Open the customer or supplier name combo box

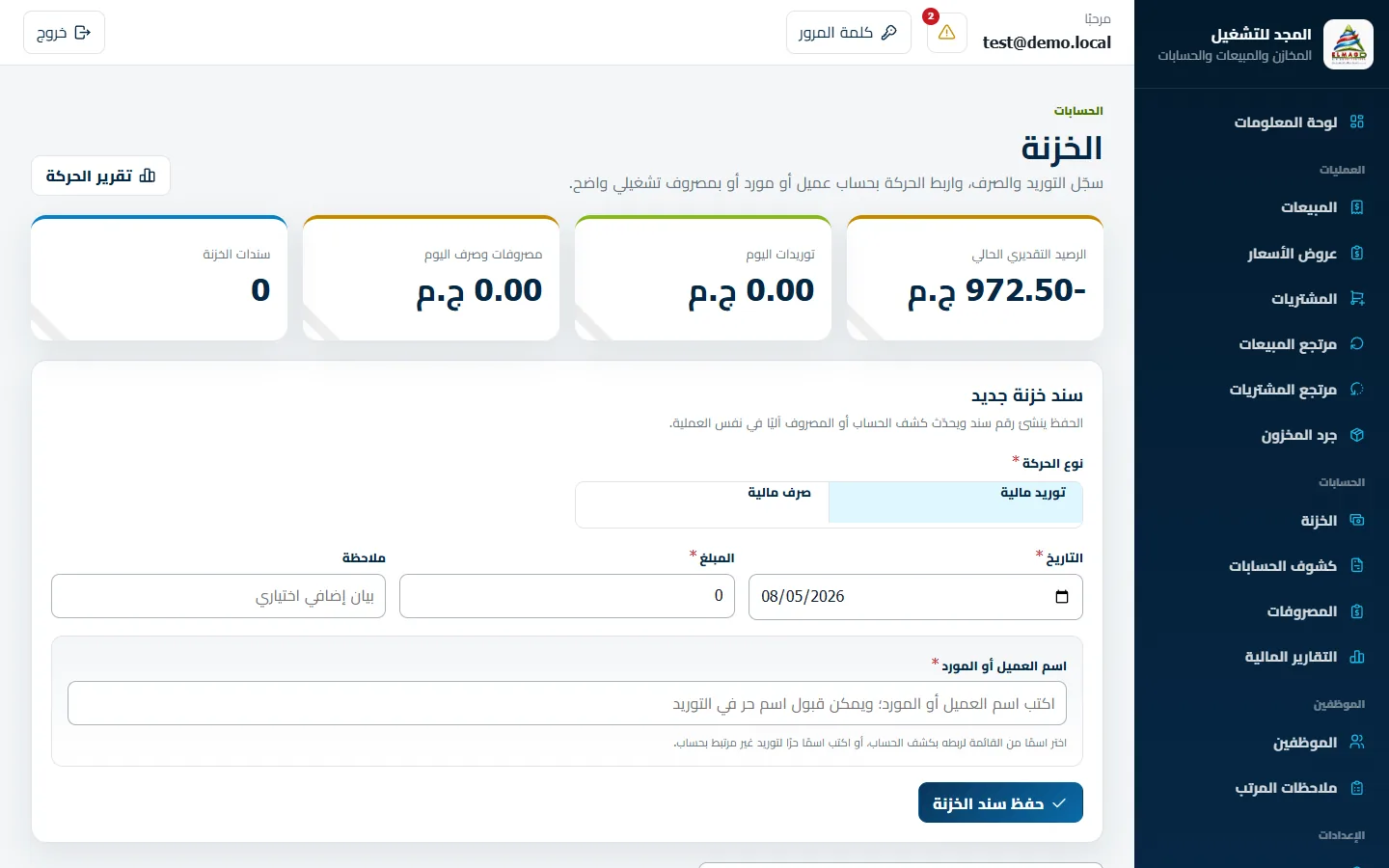(x=567, y=703)
